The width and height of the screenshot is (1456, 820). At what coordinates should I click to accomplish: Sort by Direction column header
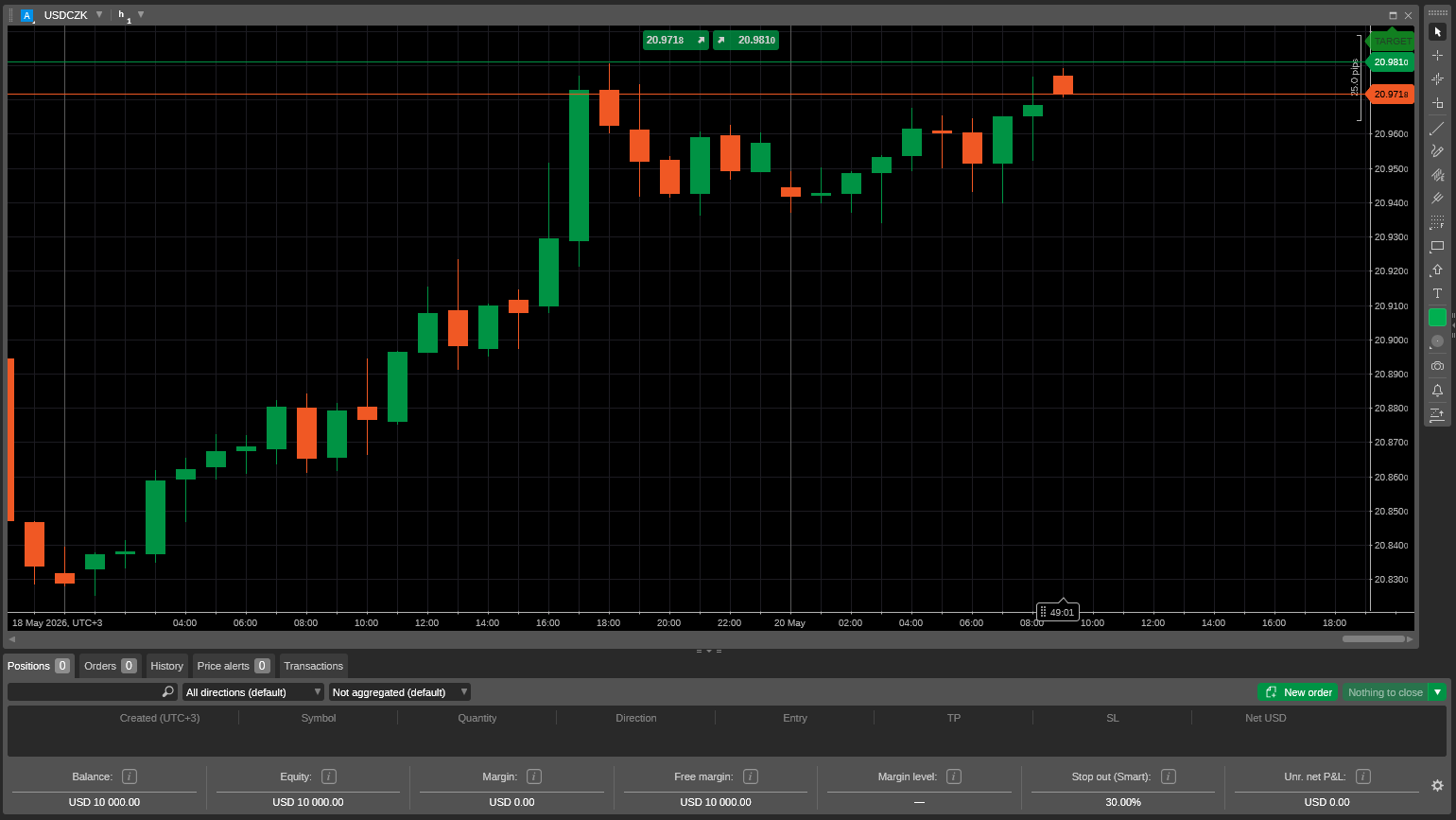635,718
